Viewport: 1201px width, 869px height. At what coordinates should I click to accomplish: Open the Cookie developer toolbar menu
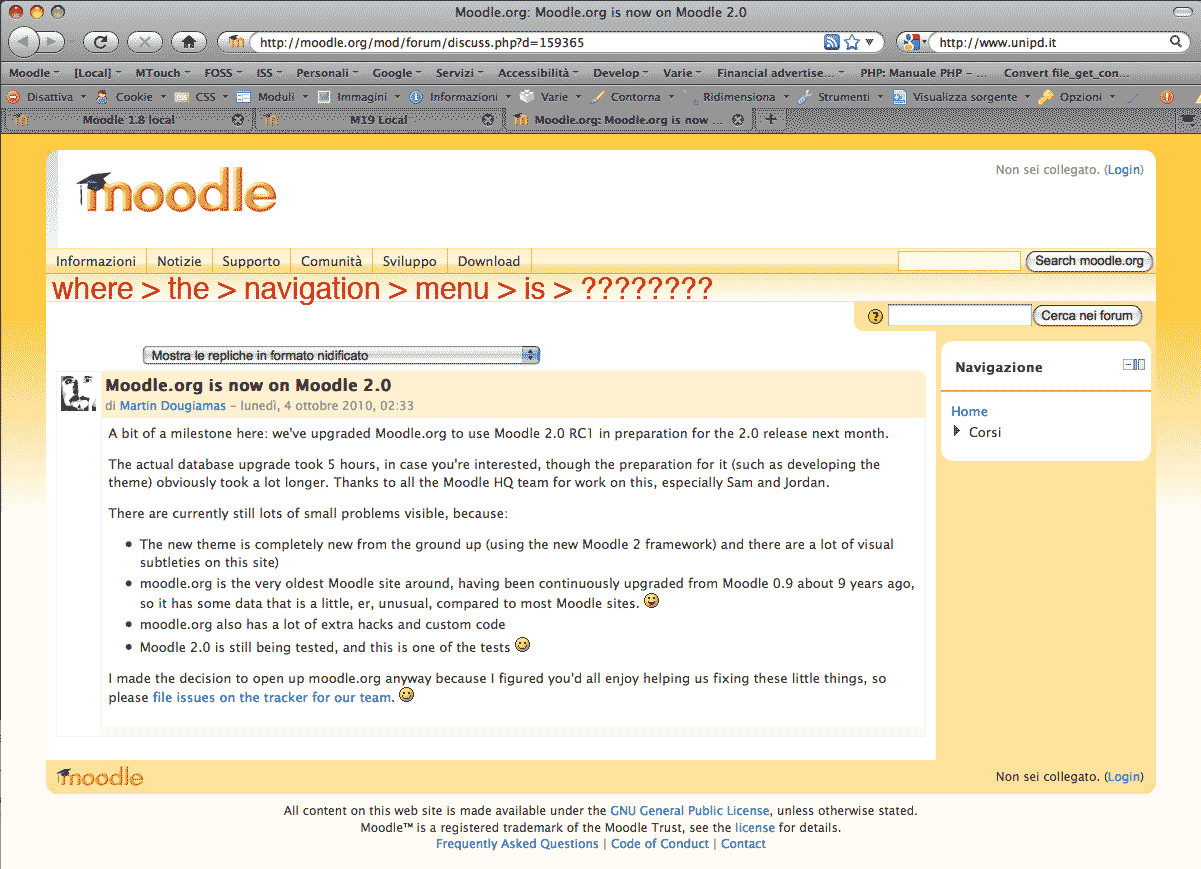(131, 97)
